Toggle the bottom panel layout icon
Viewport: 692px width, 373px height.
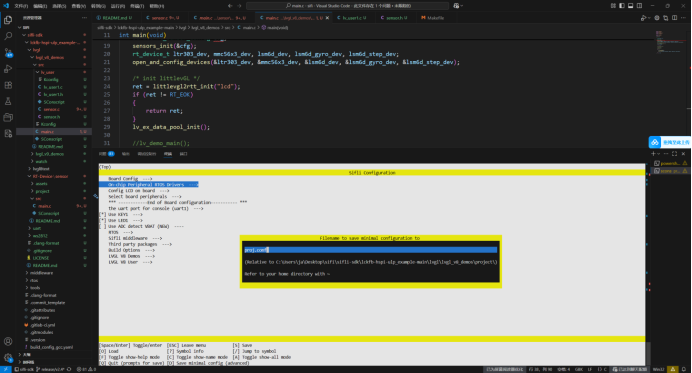click(x=631, y=6)
